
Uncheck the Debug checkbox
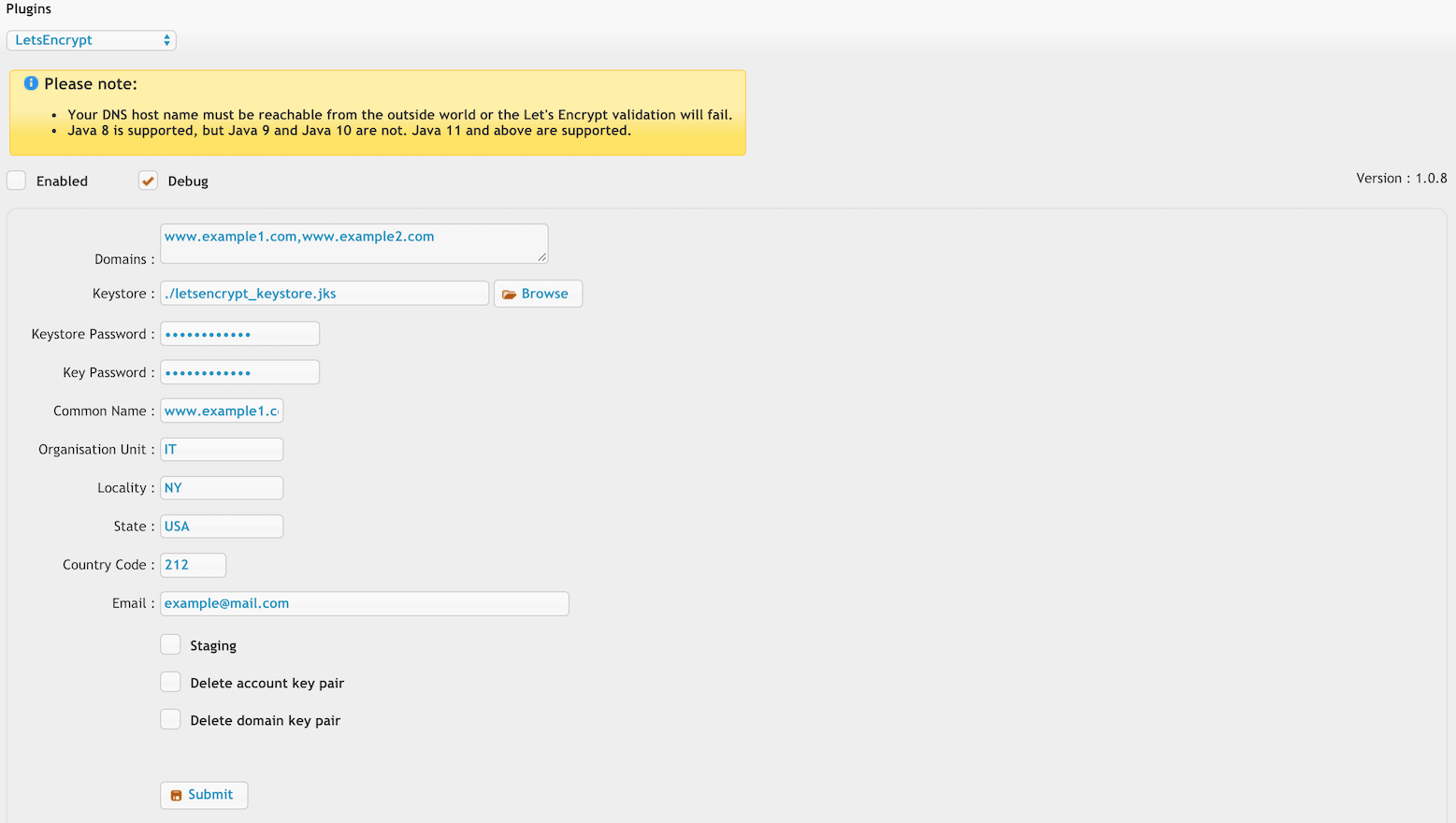tap(148, 180)
